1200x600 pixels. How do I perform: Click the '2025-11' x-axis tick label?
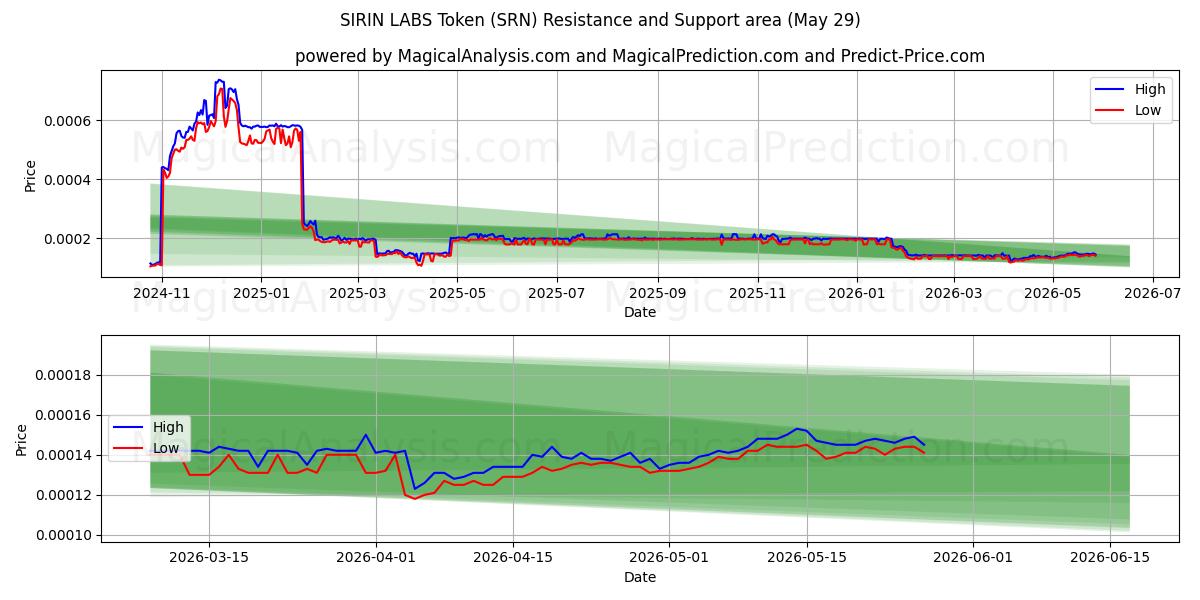point(757,293)
